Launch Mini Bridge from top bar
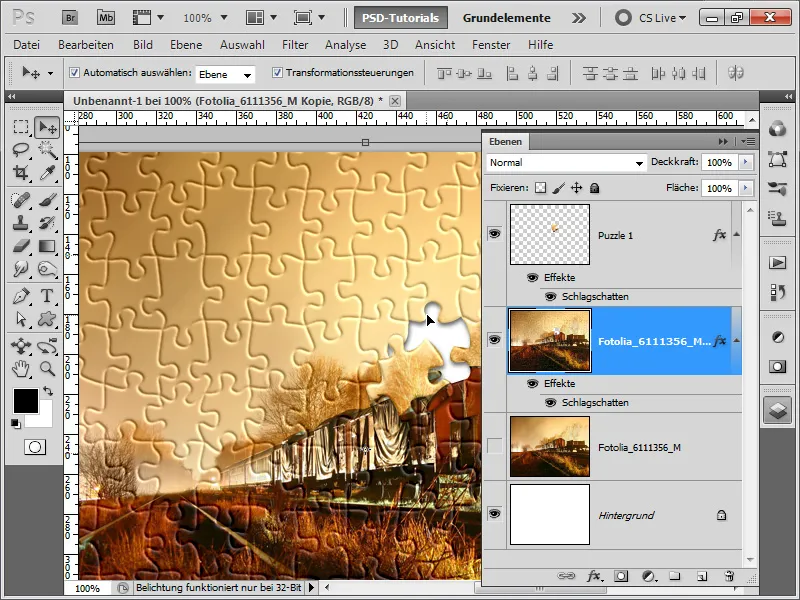 point(106,18)
